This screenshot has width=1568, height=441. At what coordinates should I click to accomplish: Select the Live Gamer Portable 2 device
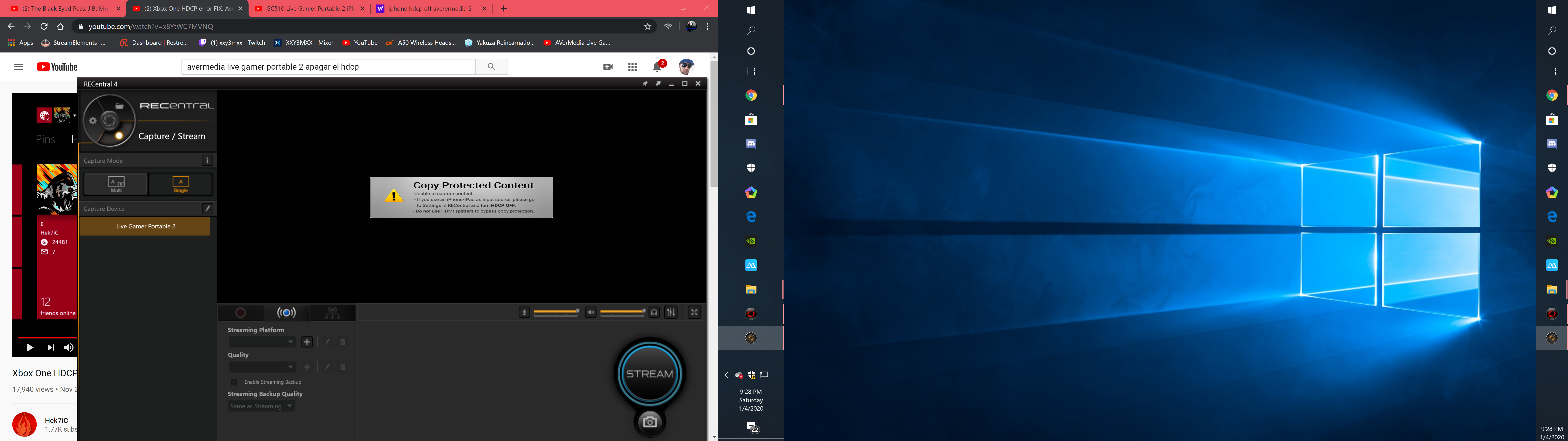[x=146, y=226]
